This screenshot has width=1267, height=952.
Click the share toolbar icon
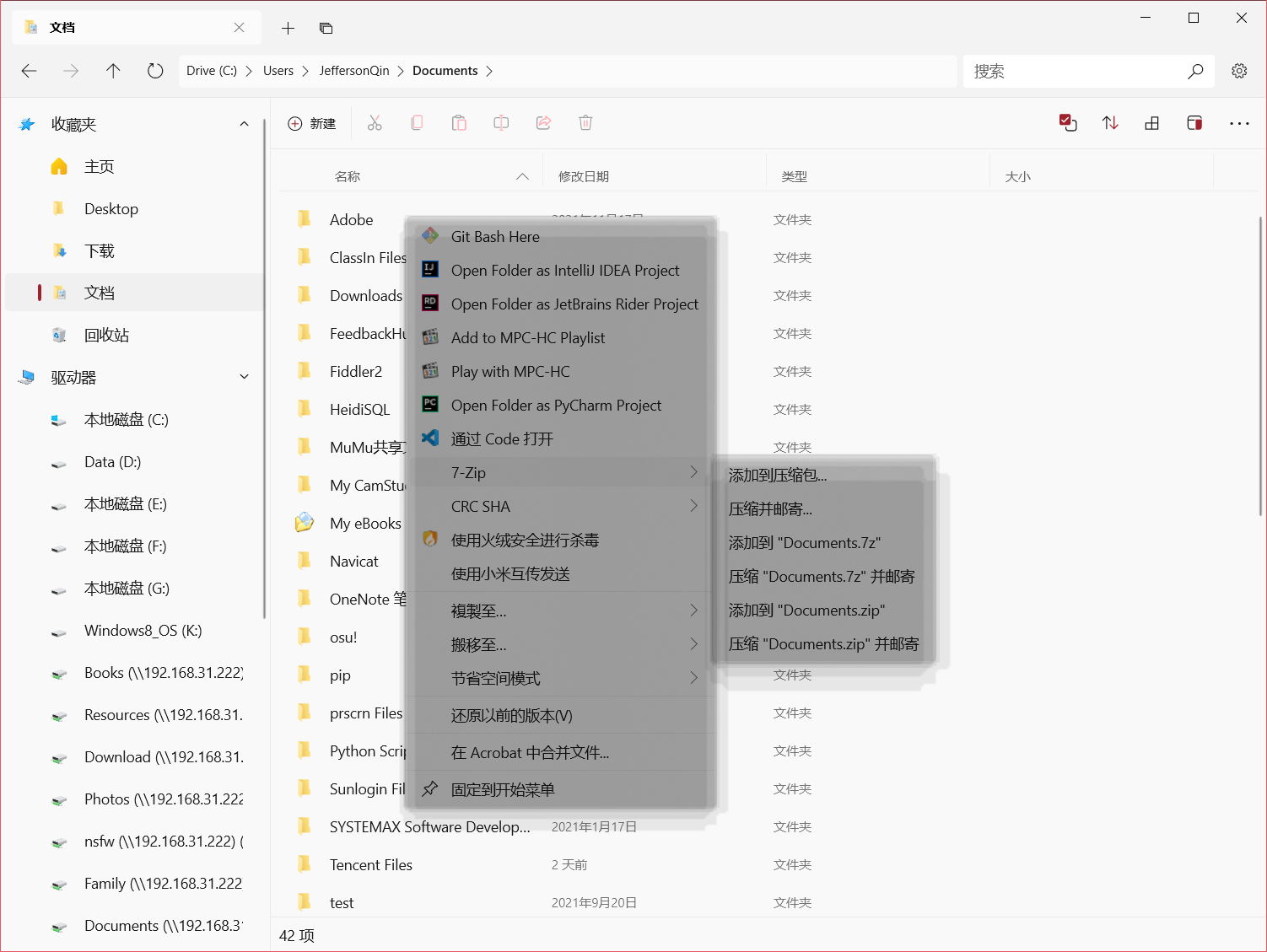pyautogui.click(x=543, y=123)
